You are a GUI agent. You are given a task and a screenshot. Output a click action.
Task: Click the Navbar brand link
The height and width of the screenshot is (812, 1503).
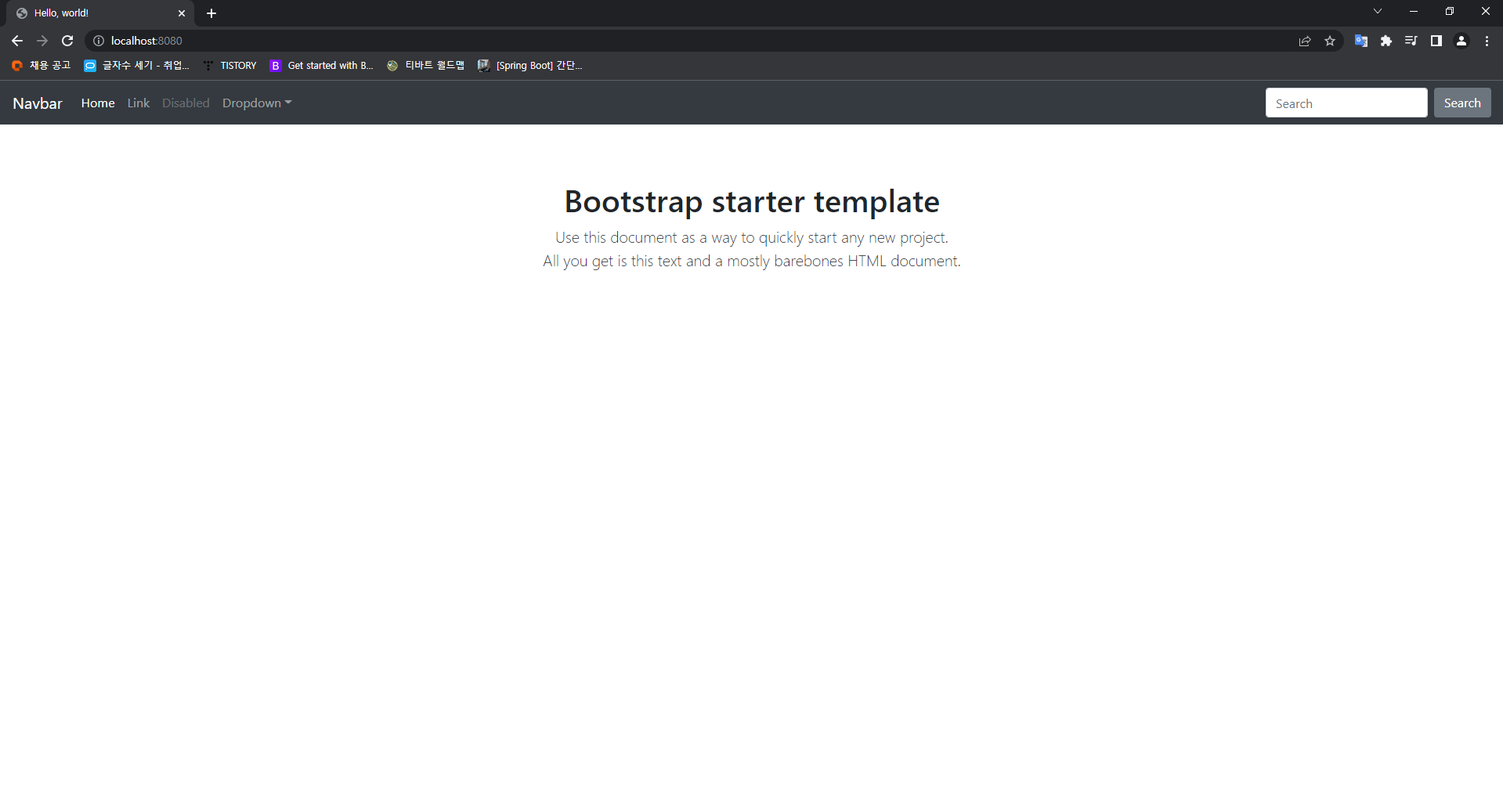pos(38,103)
